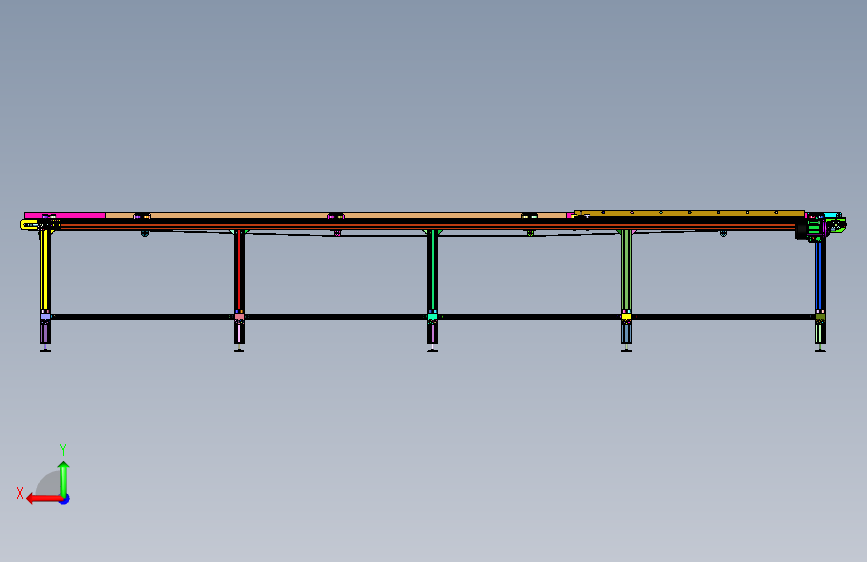Select the olive green support leg
The width and height of the screenshot is (867, 562).
(626, 270)
